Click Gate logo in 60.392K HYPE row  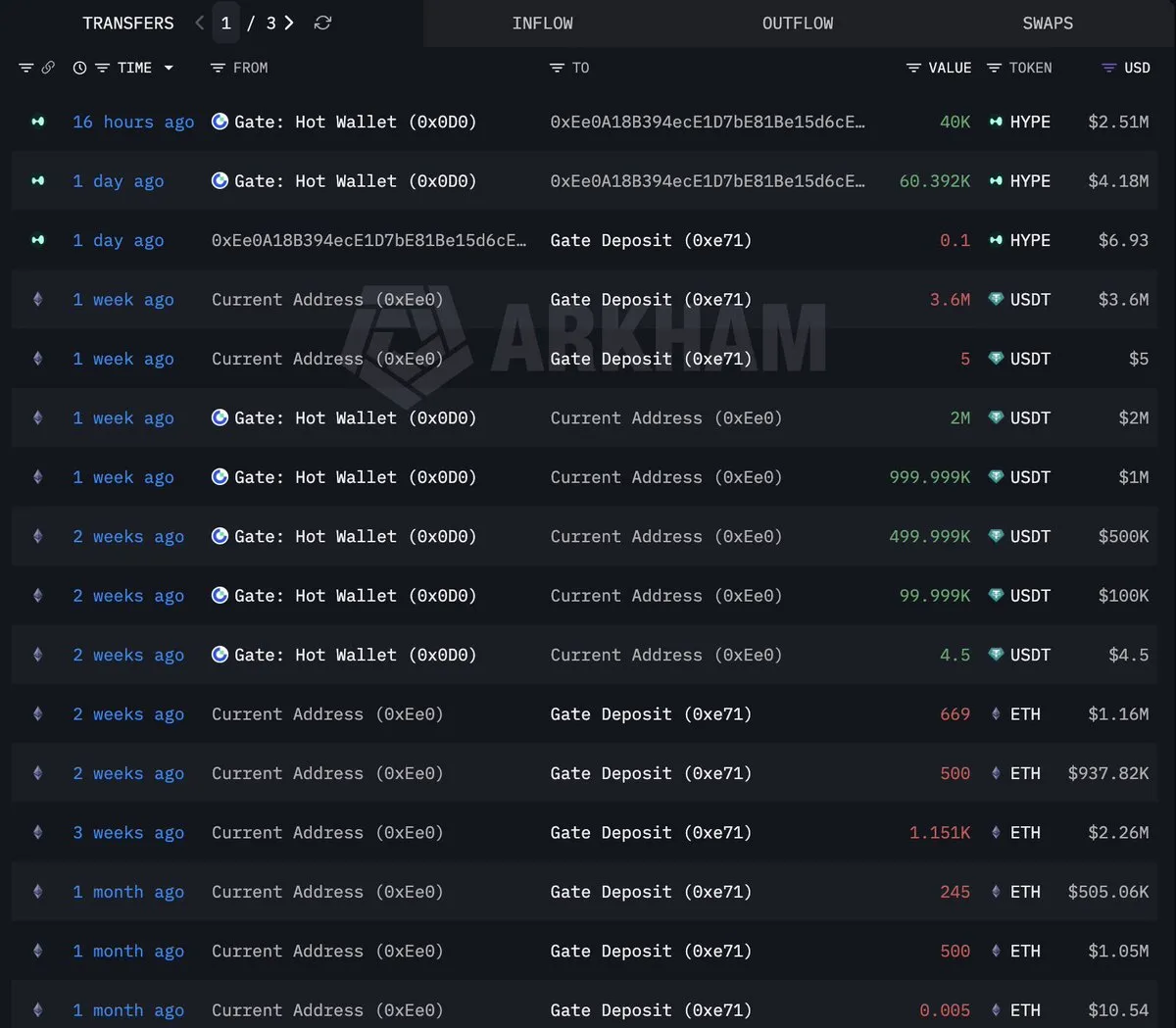(220, 180)
